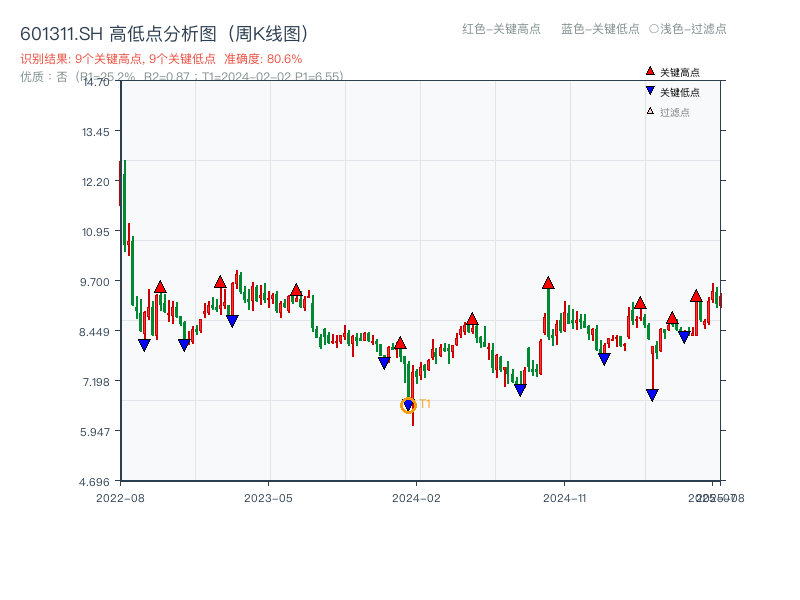Click the 10.95 price axis label
This screenshot has height=600, width=800.
coord(95,232)
